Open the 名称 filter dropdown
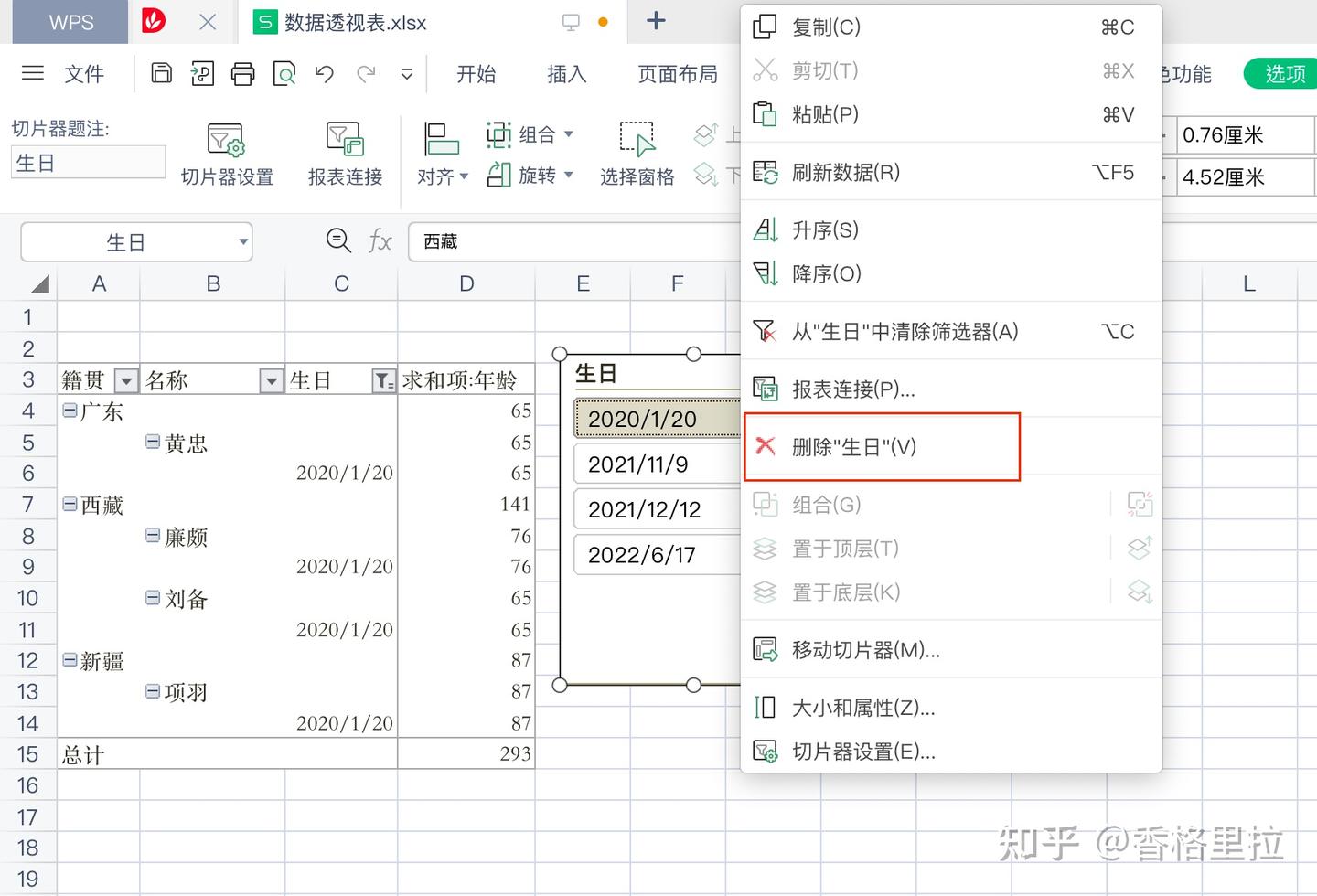Screen dimensions: 1317x896 [x=272, y=380]
